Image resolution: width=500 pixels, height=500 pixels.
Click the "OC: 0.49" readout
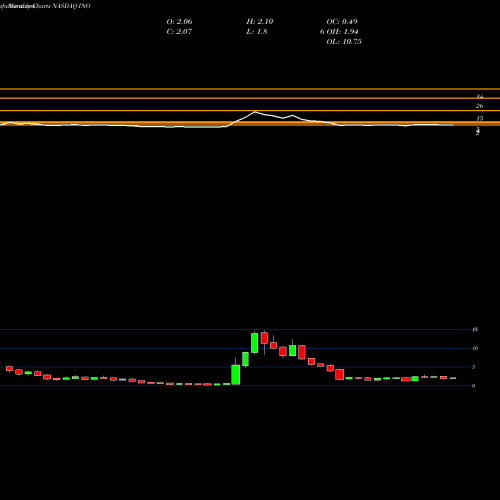pos(342,22)
